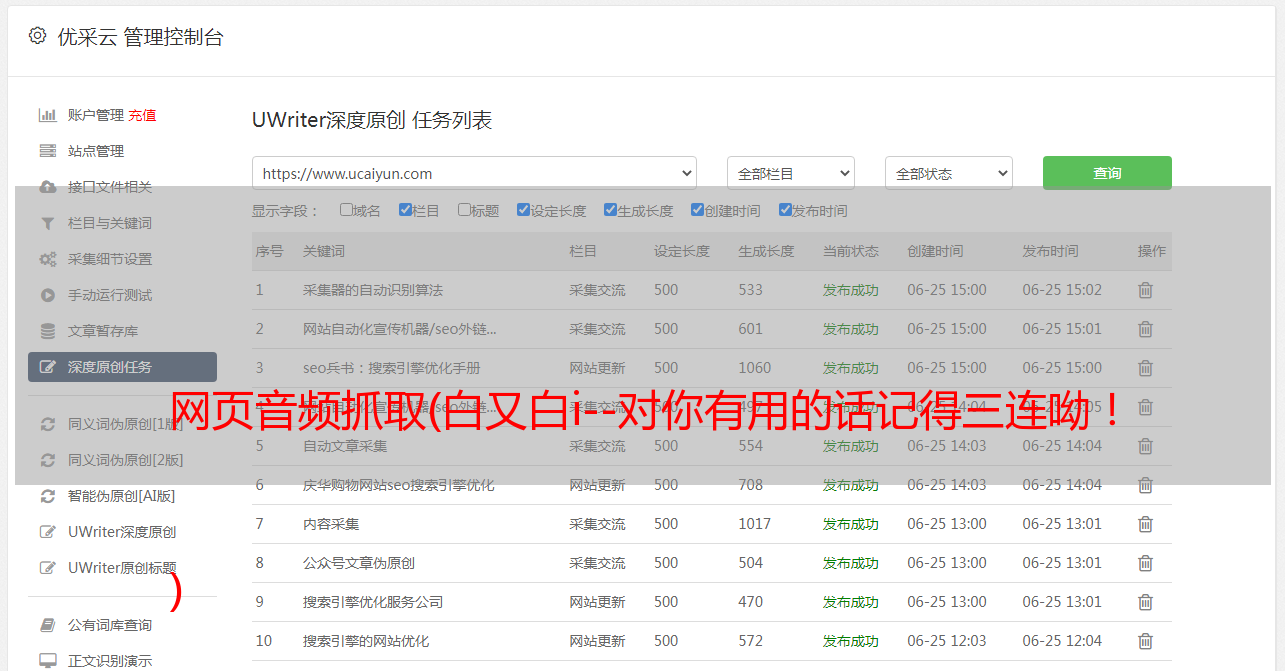Open UWriter深度原创 sidebar link
The width and height of the screenshot is (1285, 671).
click(x=122, y=532)
